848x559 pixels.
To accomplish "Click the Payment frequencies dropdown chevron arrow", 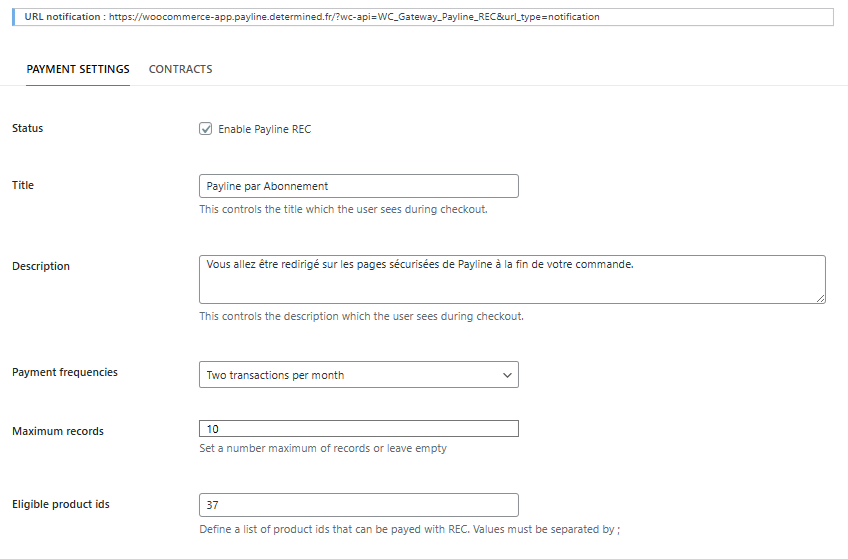I will coord(504,375).
